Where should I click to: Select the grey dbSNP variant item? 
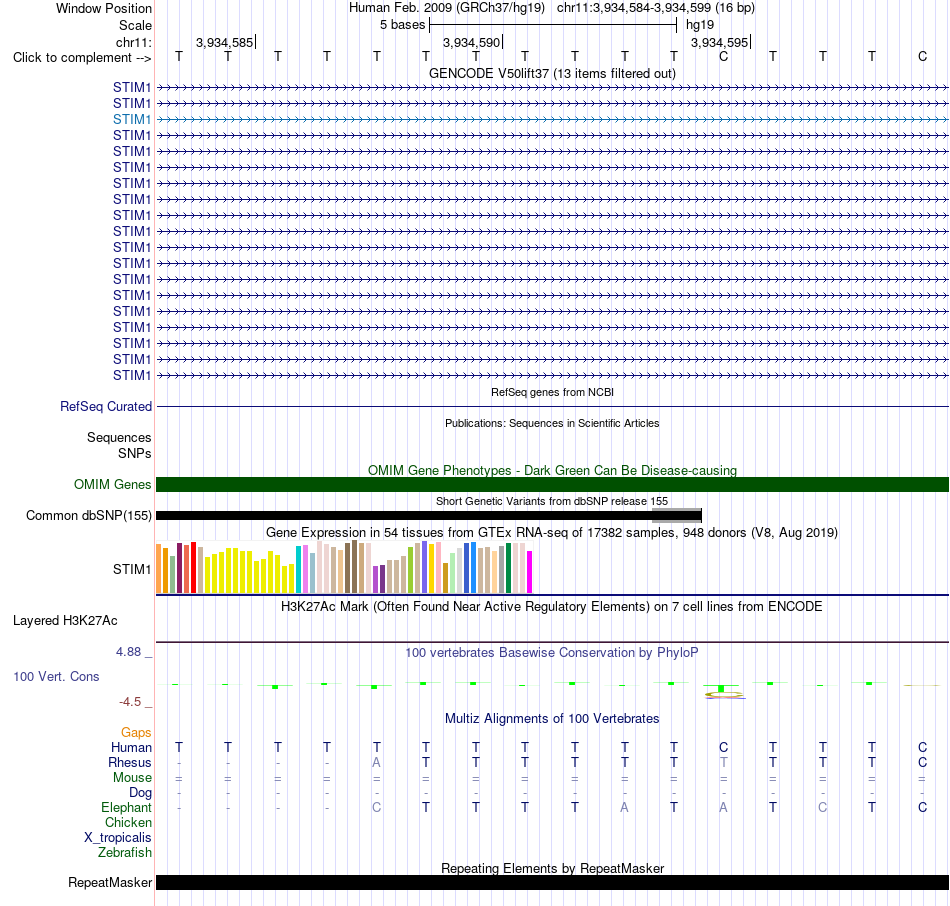point(676,516)
